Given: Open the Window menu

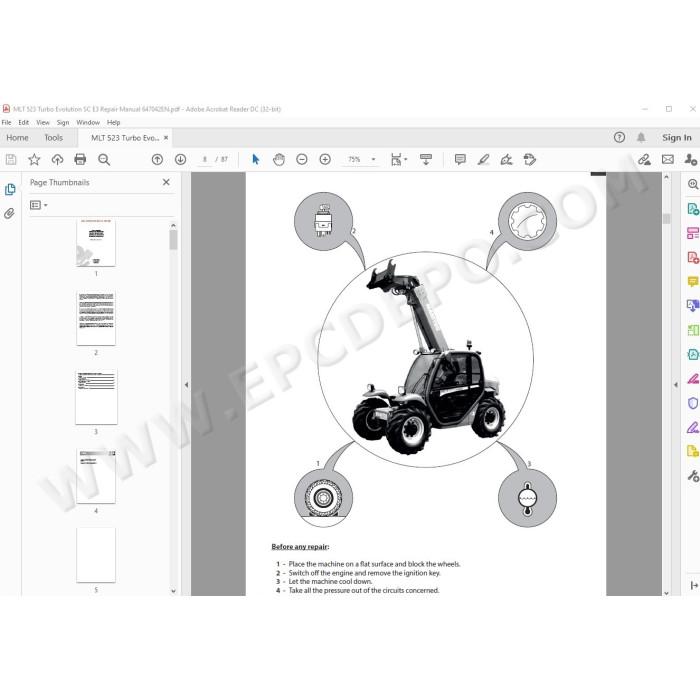Looking at the screenshot, I should pyautogui.click(x=88, y=122).
